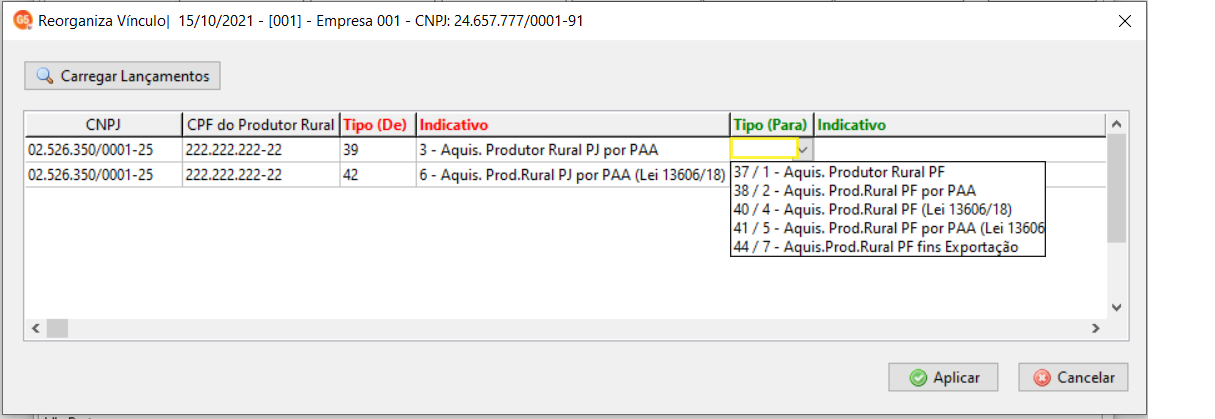Click the CPF cell in the row with Tipo 42
The width and height of the screenshot is (1215, 419).
click(x=260, y=174)
